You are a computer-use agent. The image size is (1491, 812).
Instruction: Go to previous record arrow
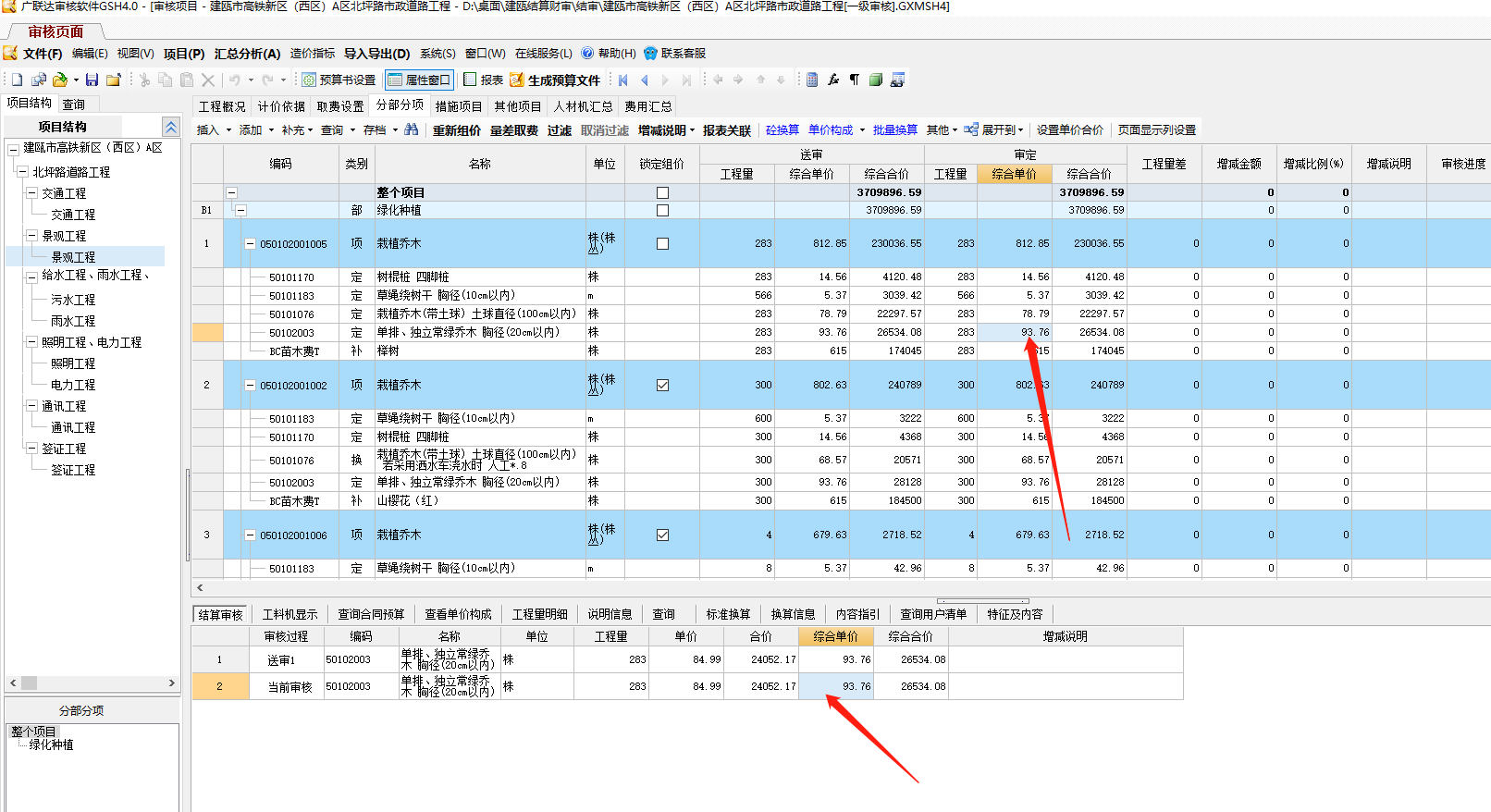pyautogui.click(x=645, y=80)
